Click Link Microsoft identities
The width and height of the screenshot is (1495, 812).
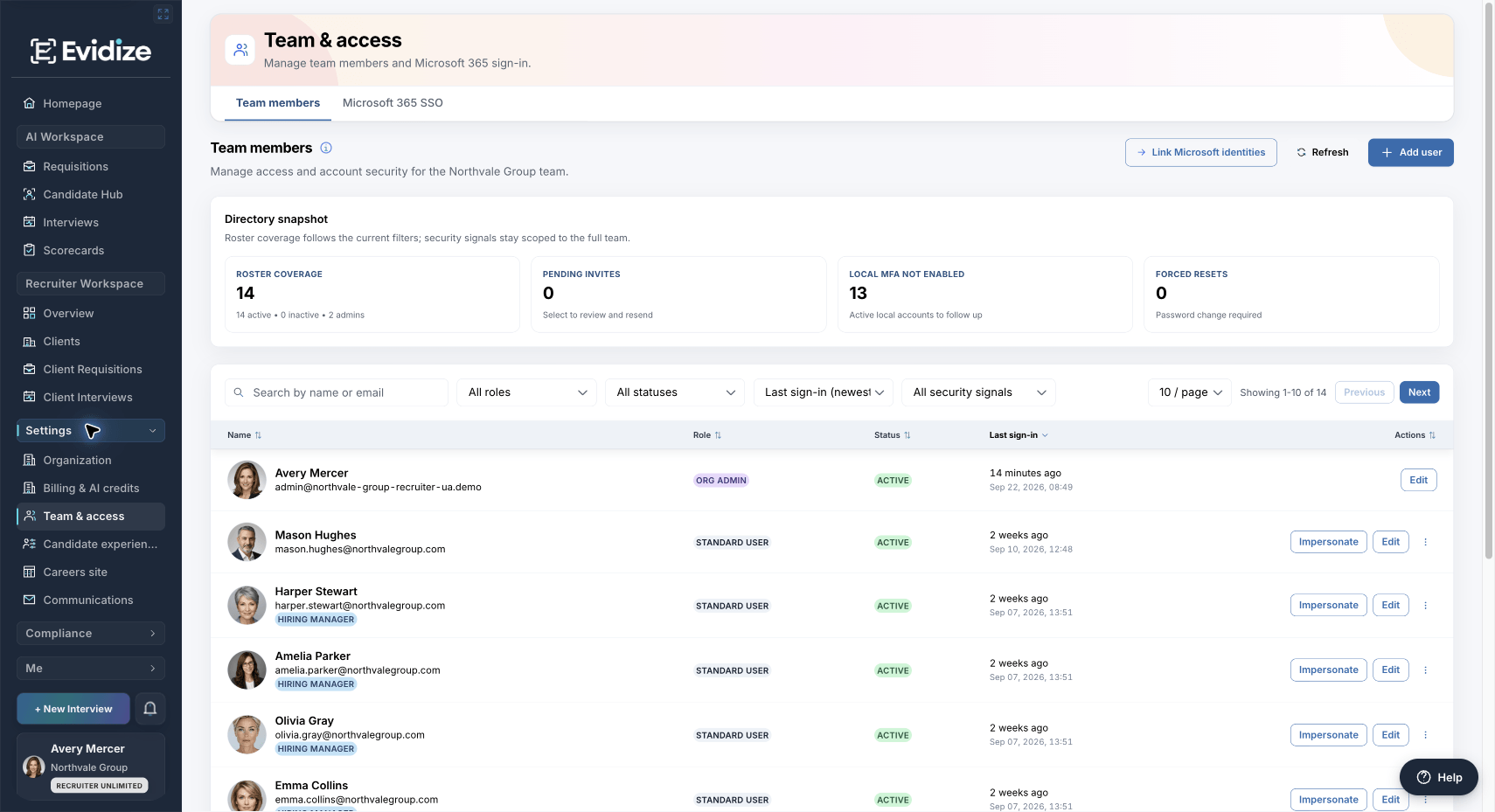click(x=1200, y=152)
